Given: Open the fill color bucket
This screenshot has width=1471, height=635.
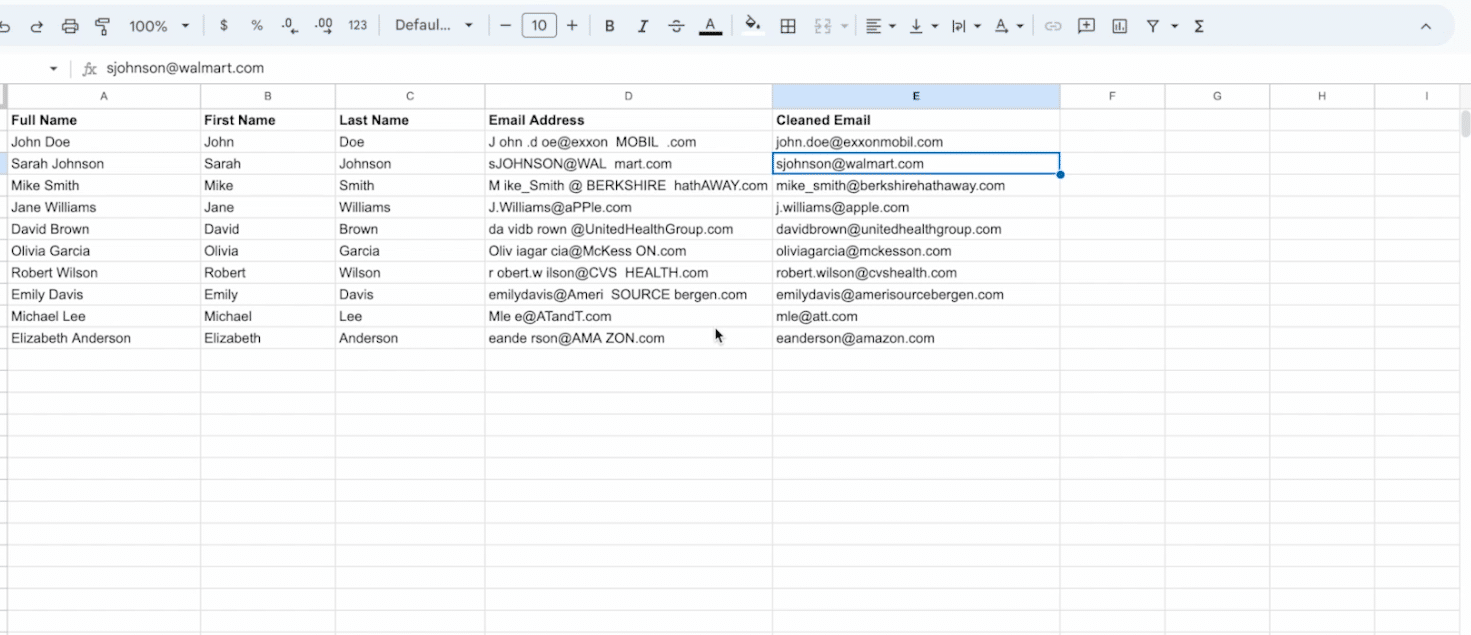Looking at the screenshot, I should [x=753, y=25].
